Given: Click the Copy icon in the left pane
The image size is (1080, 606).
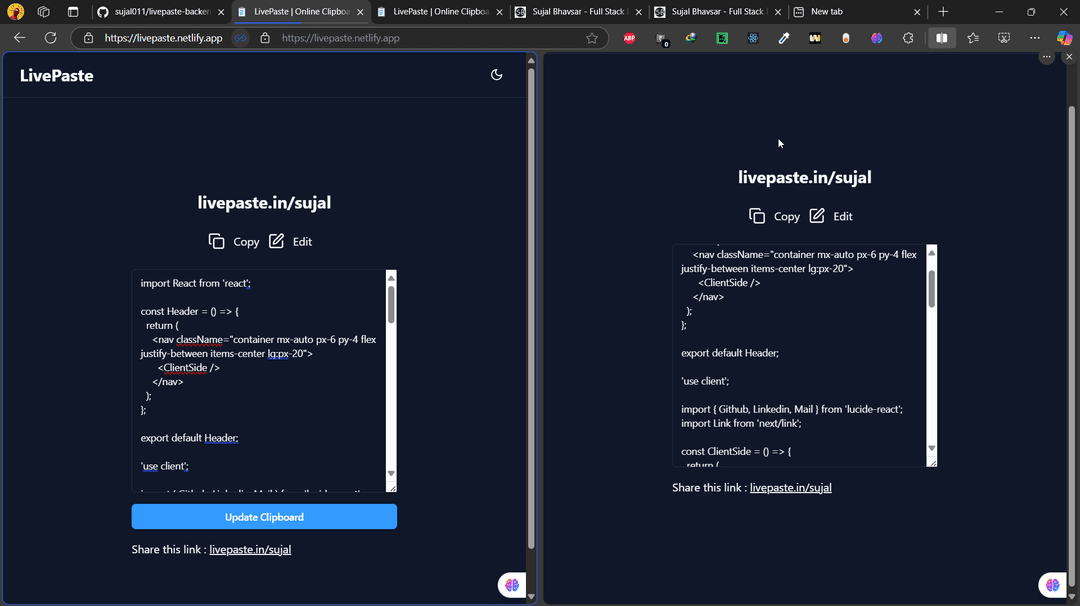Looking at the screenshot, I should coord(217,241).
